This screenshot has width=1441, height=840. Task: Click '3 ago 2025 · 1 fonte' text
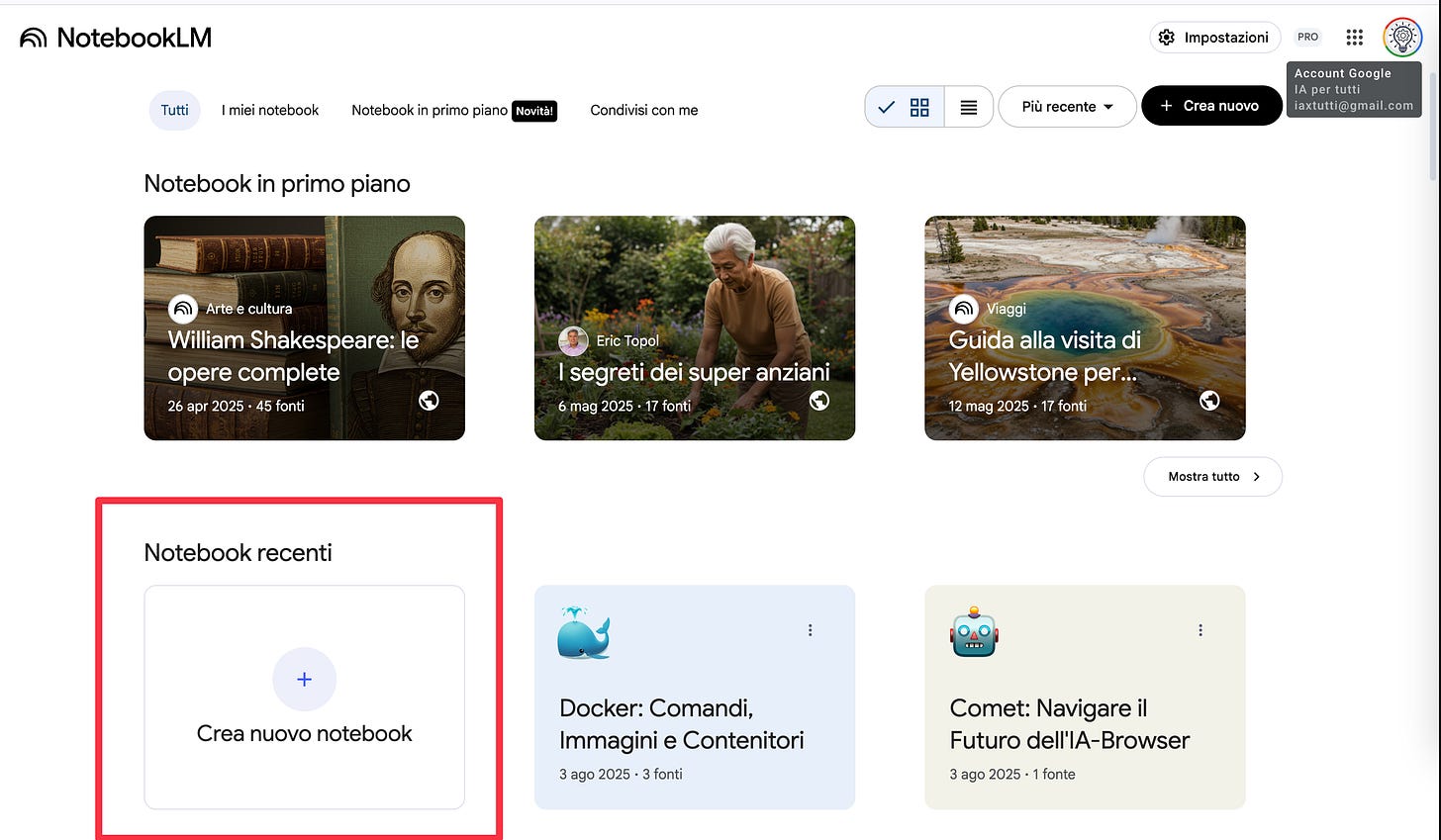[1012, 774]
